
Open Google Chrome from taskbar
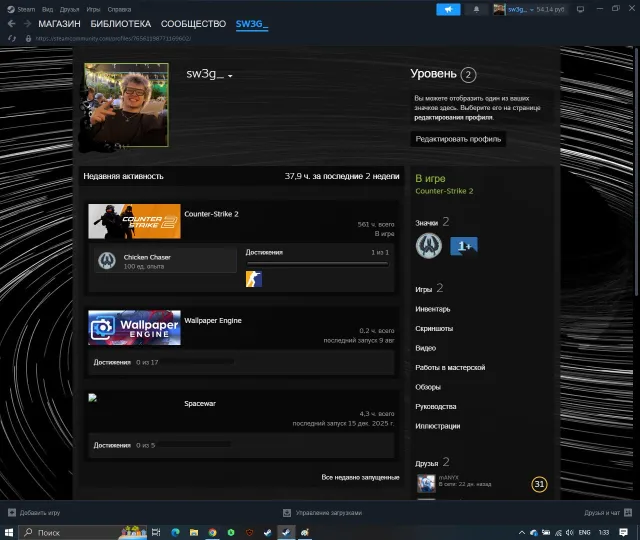pyautogui.click(x=212, y=532)
